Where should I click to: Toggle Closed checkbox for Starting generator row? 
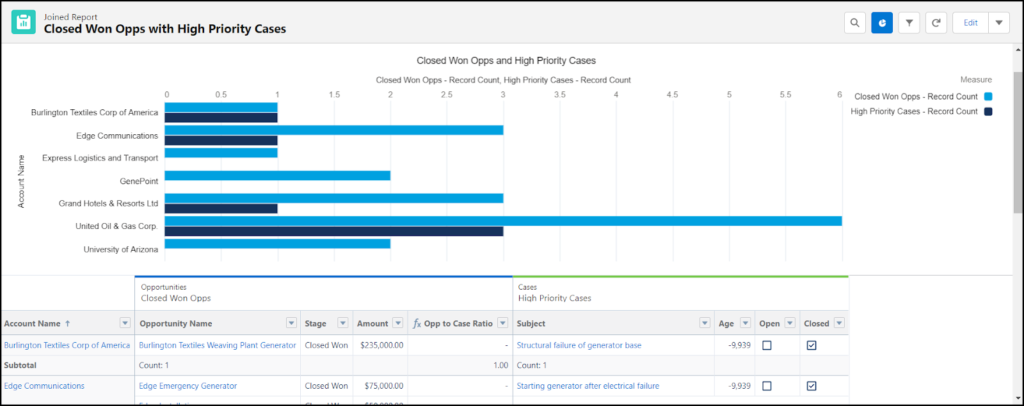(811, 386)
